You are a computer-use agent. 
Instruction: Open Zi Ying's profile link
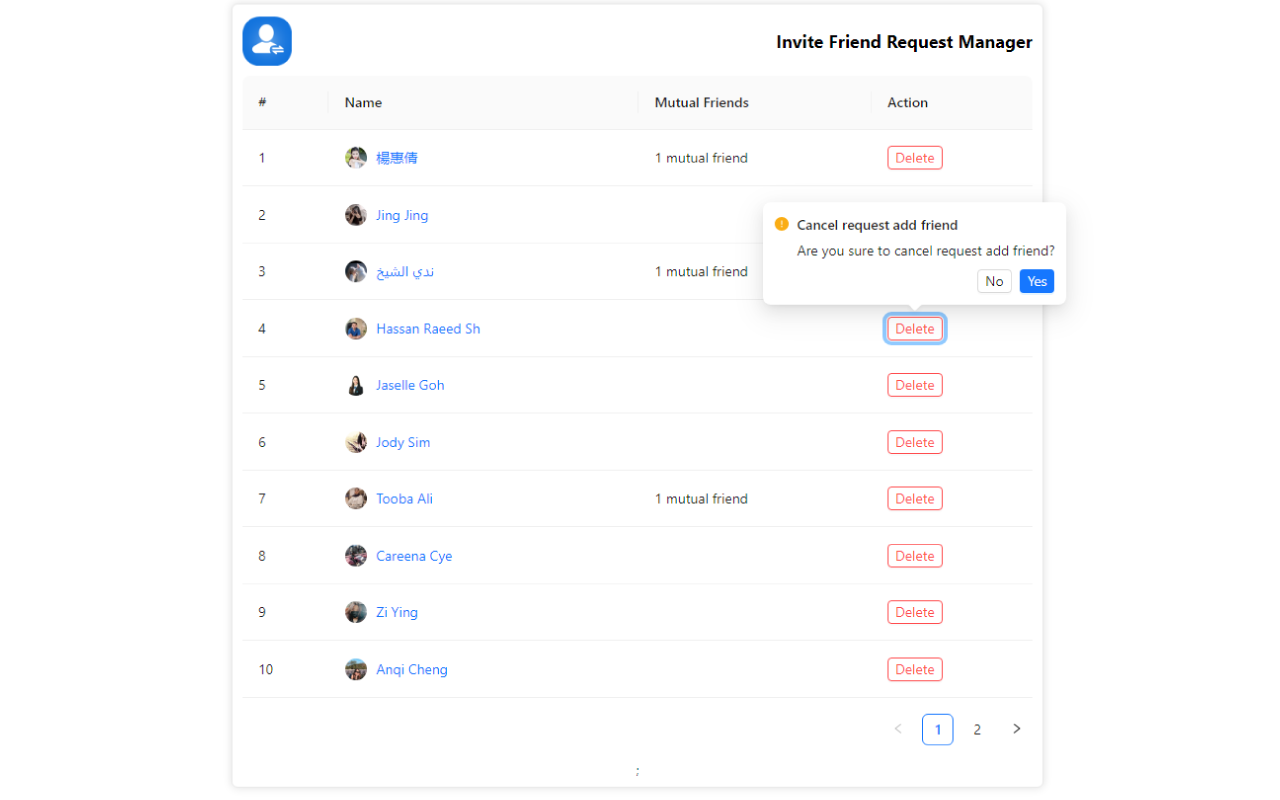[x=397, y=611]
